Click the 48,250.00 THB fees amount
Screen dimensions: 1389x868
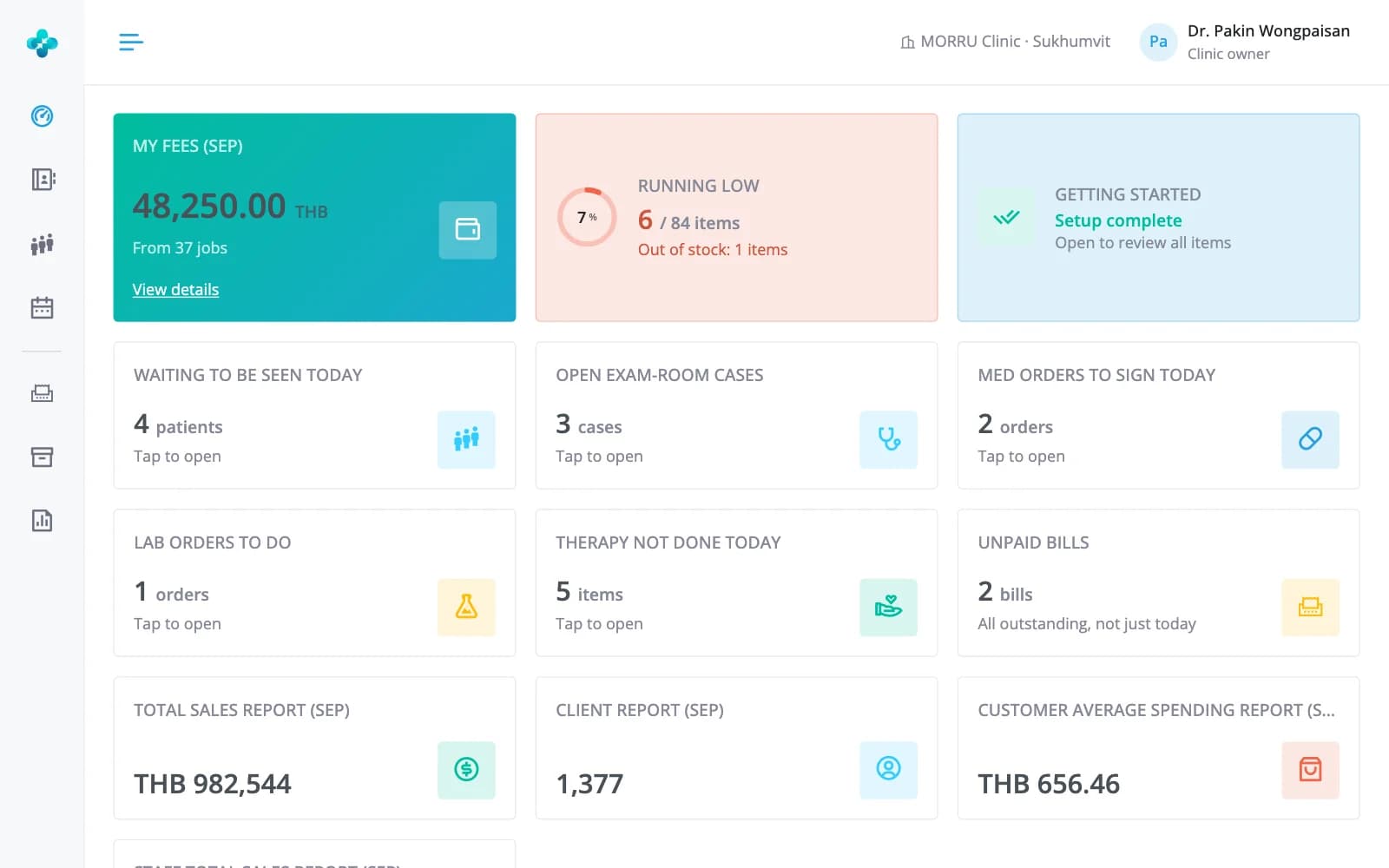coord(230,207)
